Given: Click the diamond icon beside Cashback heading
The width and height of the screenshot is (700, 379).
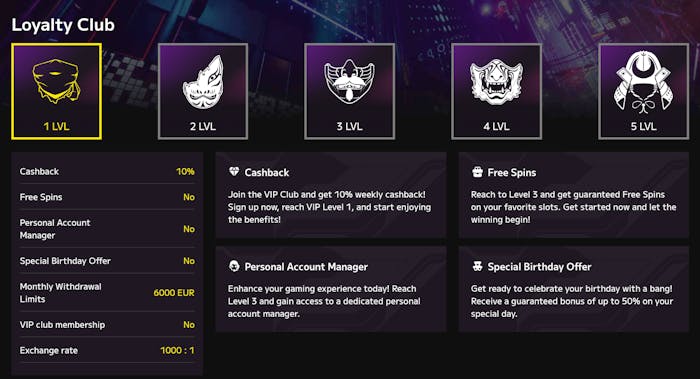Looking at the screenshot, I should [234, 172].
